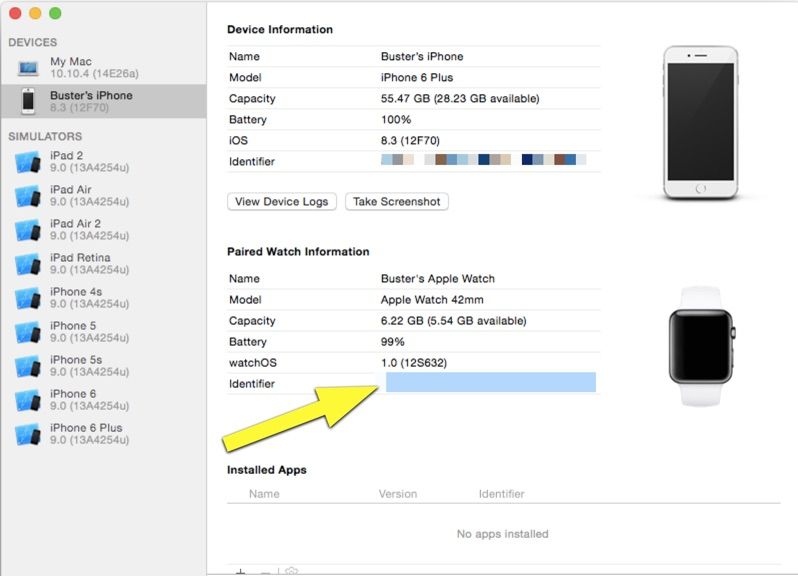Select "Buster's Apple Watch" name value

pos(438,279)
